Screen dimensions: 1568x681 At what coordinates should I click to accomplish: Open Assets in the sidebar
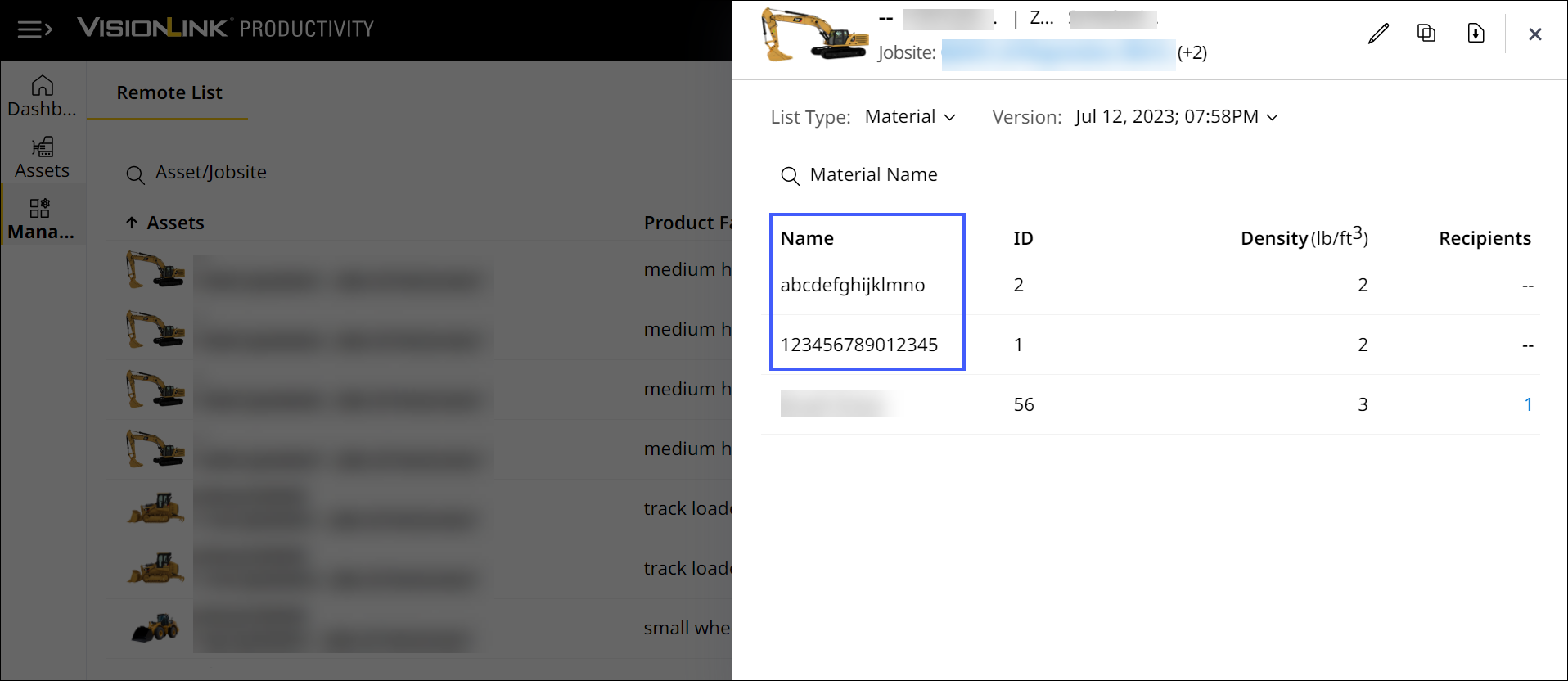42,158
